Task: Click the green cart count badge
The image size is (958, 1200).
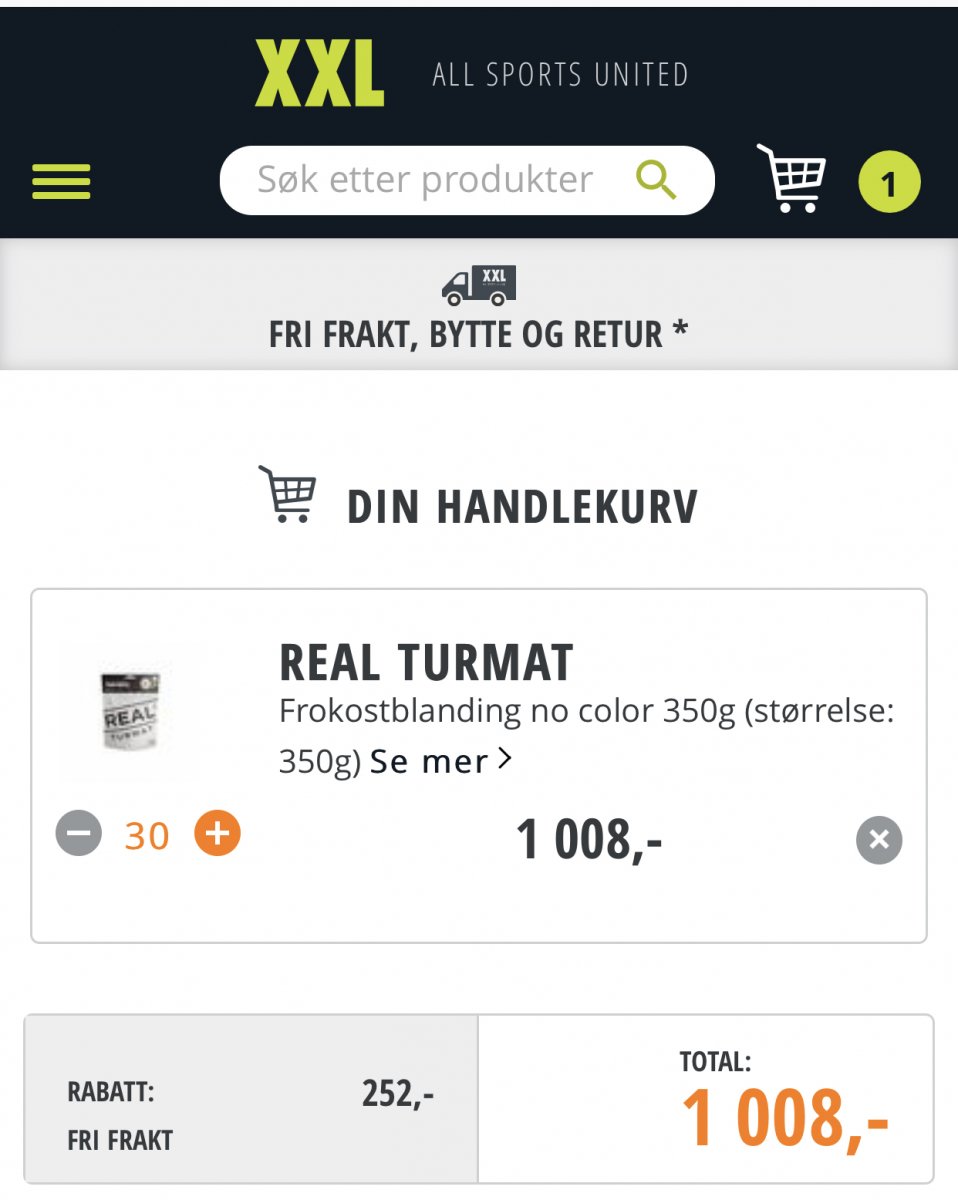Action: (x=889, y=183)
